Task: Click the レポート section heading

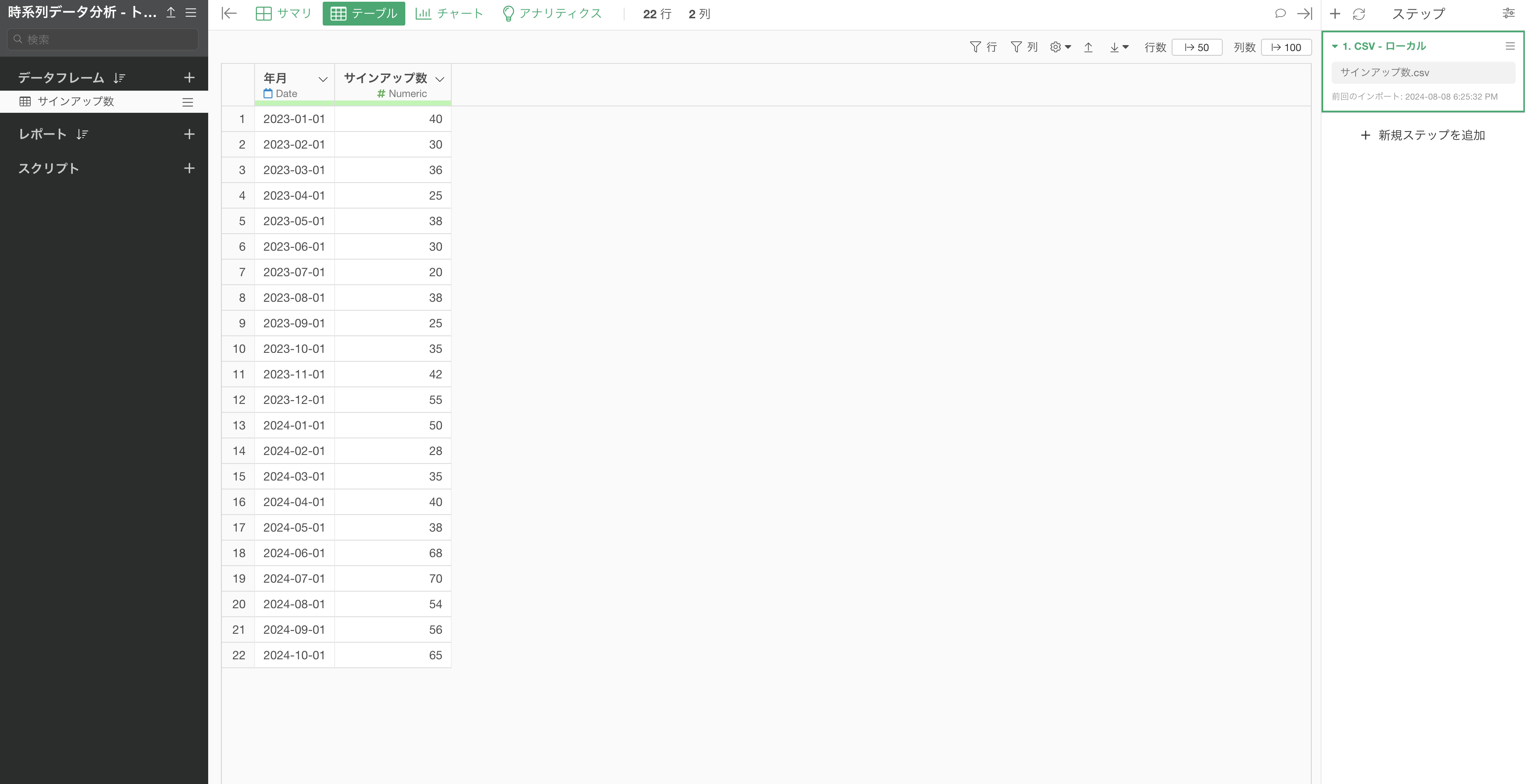Action: (43, 134)
